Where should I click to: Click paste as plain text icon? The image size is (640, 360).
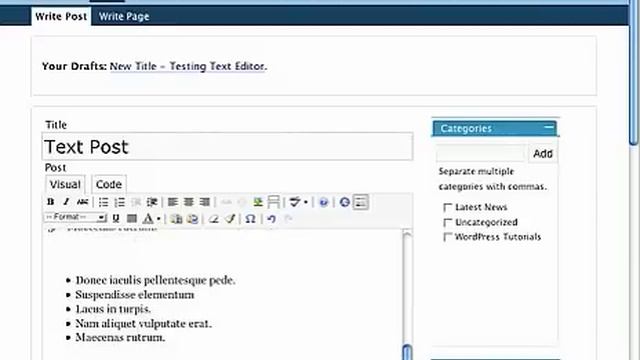[176, 219]
